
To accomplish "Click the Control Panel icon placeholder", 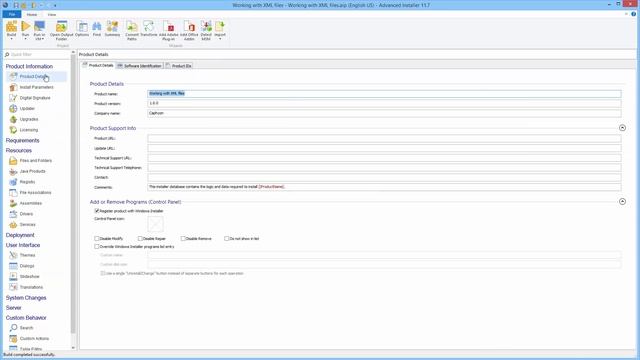I will coord(156,224).
